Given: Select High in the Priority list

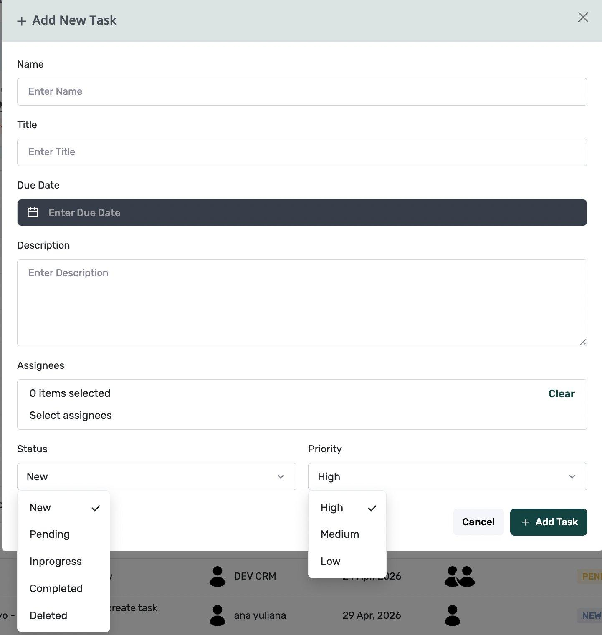Looking at the screenshot, I should tap(347, 508).
